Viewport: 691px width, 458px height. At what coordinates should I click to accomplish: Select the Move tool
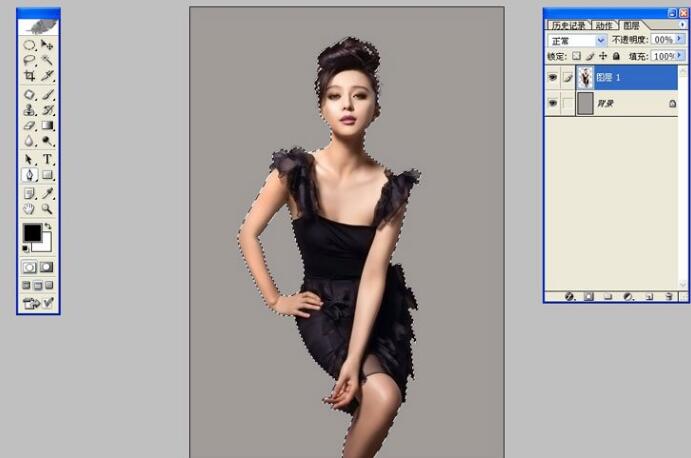click(x=47, y=45)
